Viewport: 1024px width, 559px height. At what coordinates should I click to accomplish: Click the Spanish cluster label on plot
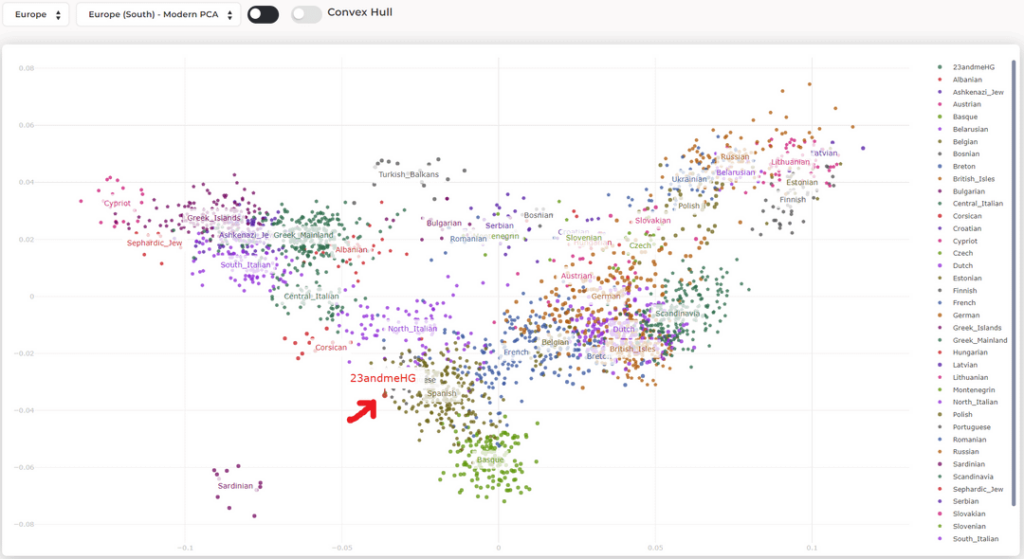[x=442, y=393]
